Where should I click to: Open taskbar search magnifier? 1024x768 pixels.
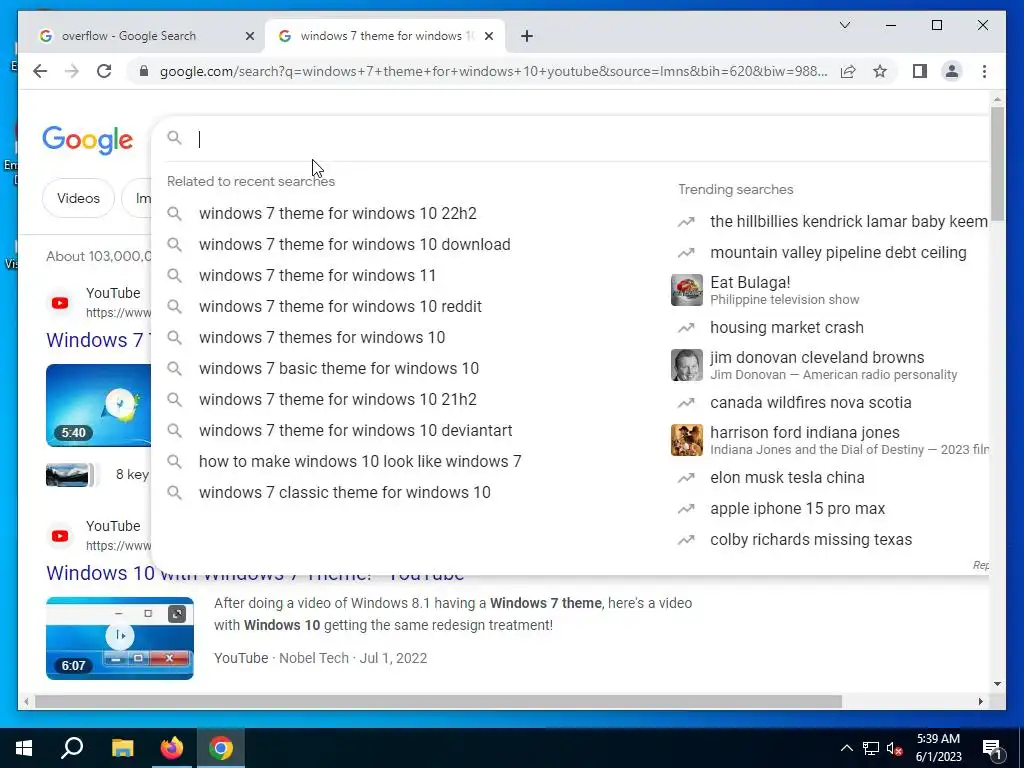(72, 748)
